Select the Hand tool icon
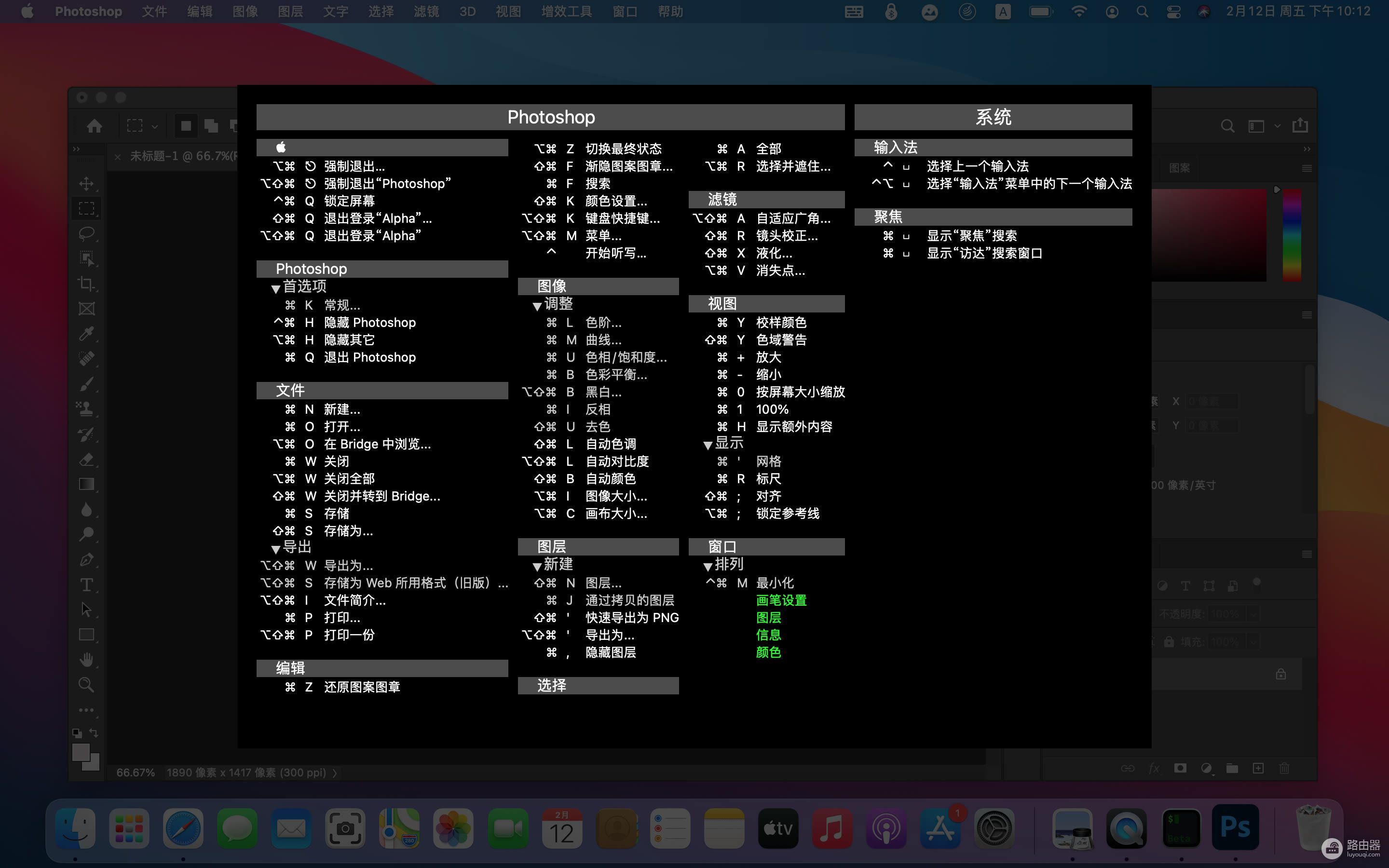 point(86,659)
